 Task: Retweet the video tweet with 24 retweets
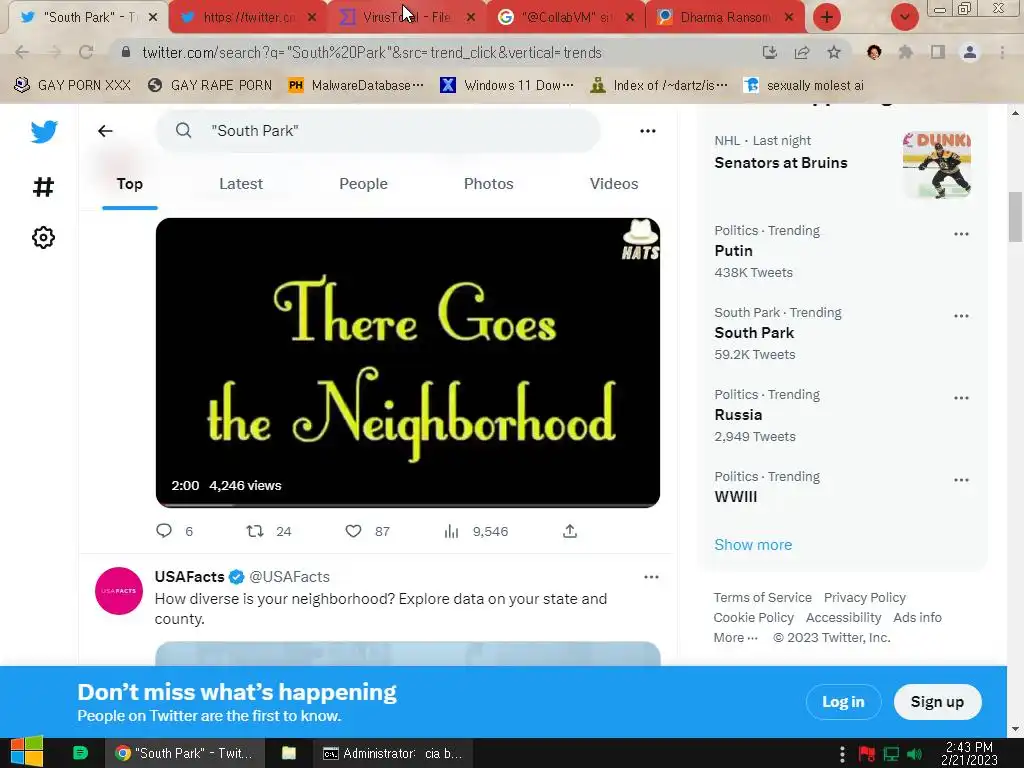click(255, 531)
